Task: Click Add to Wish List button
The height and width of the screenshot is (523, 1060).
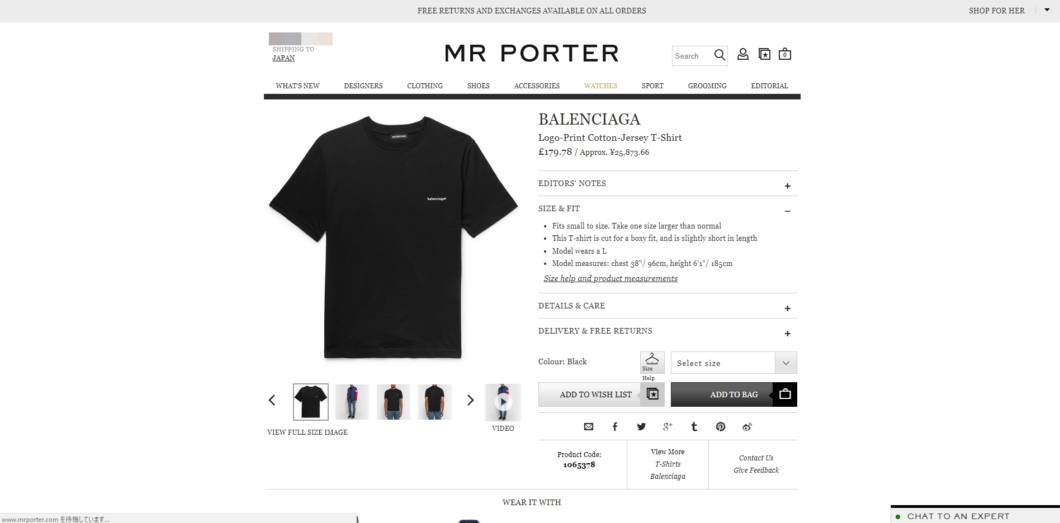Action: (601, 395)
